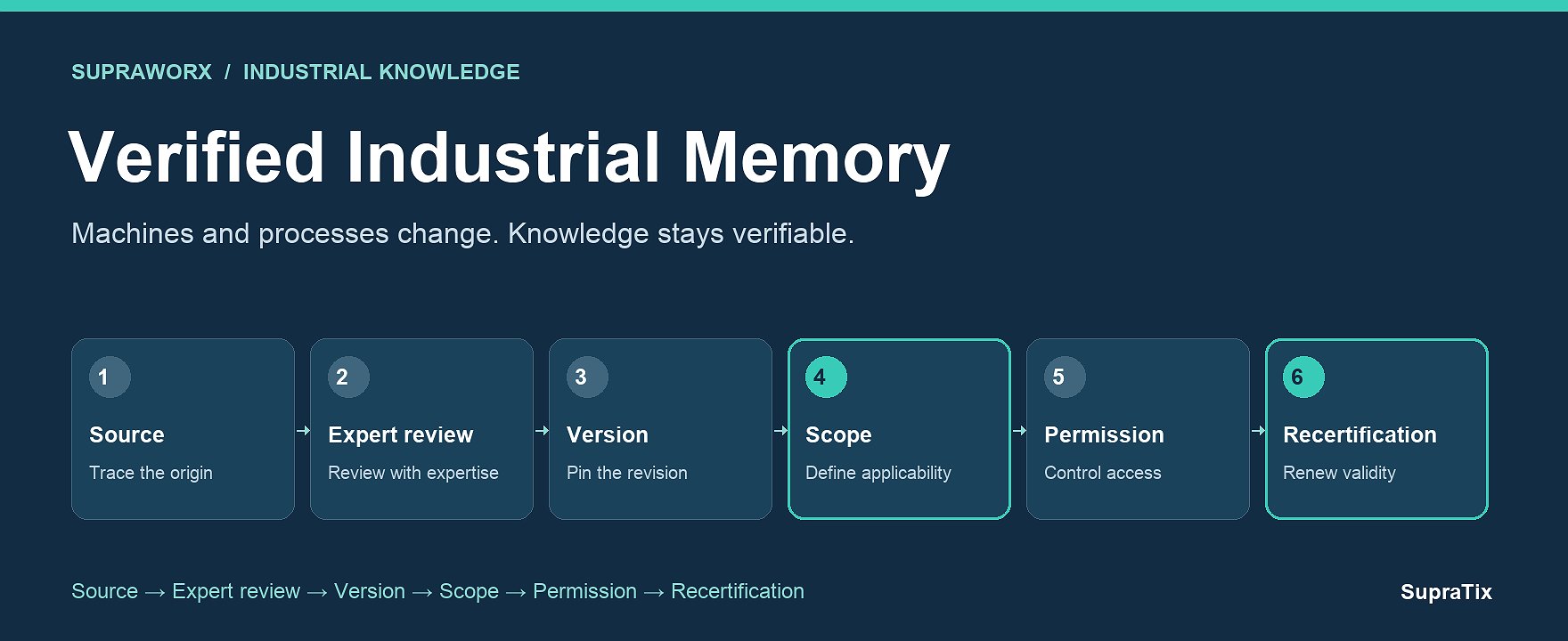Click the SupraTix brand name
Screen dimensions: 1568x641
click(1446, 592)
